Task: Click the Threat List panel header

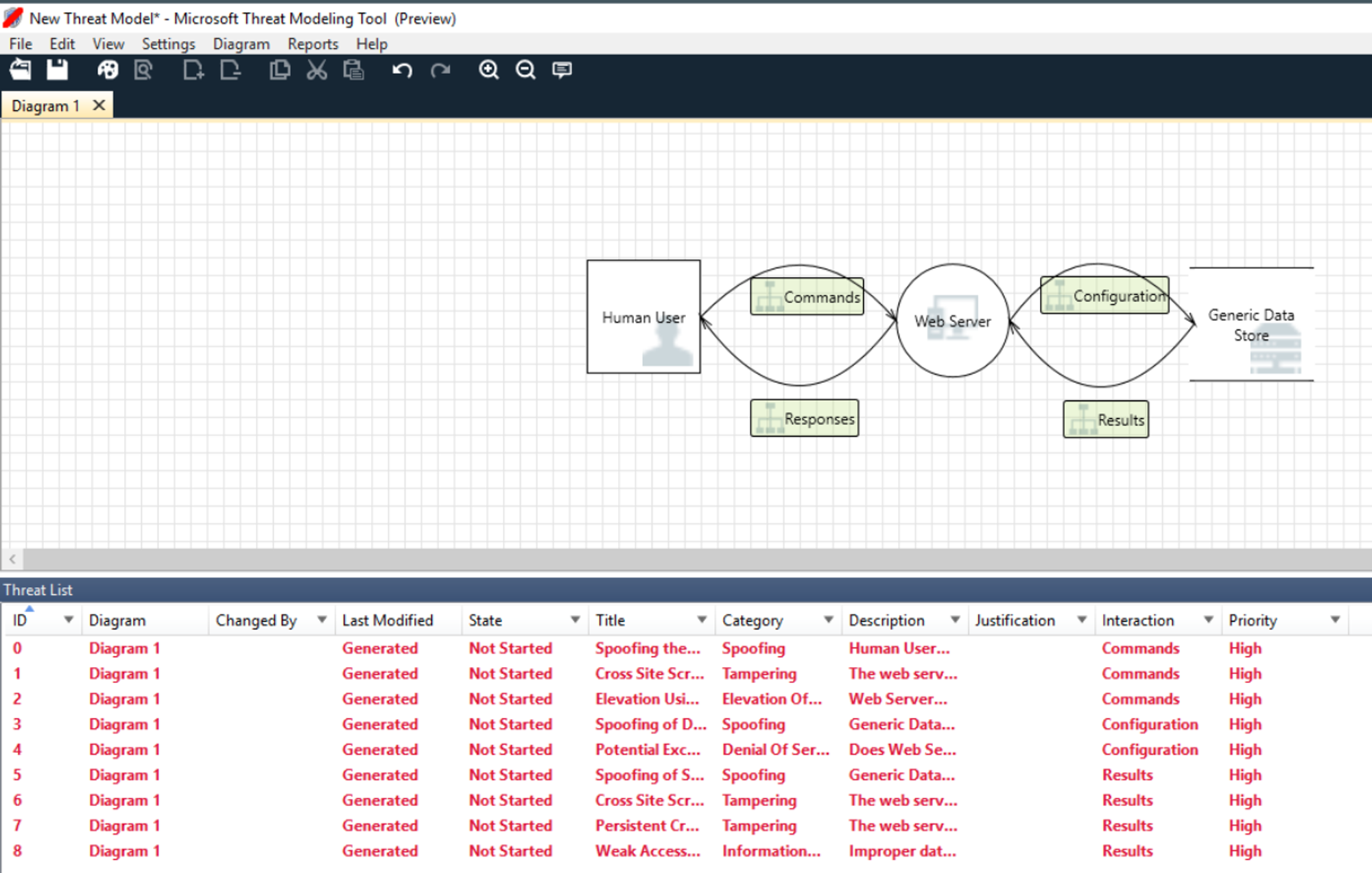Action: pyautogui.click(x=686, y=590)
